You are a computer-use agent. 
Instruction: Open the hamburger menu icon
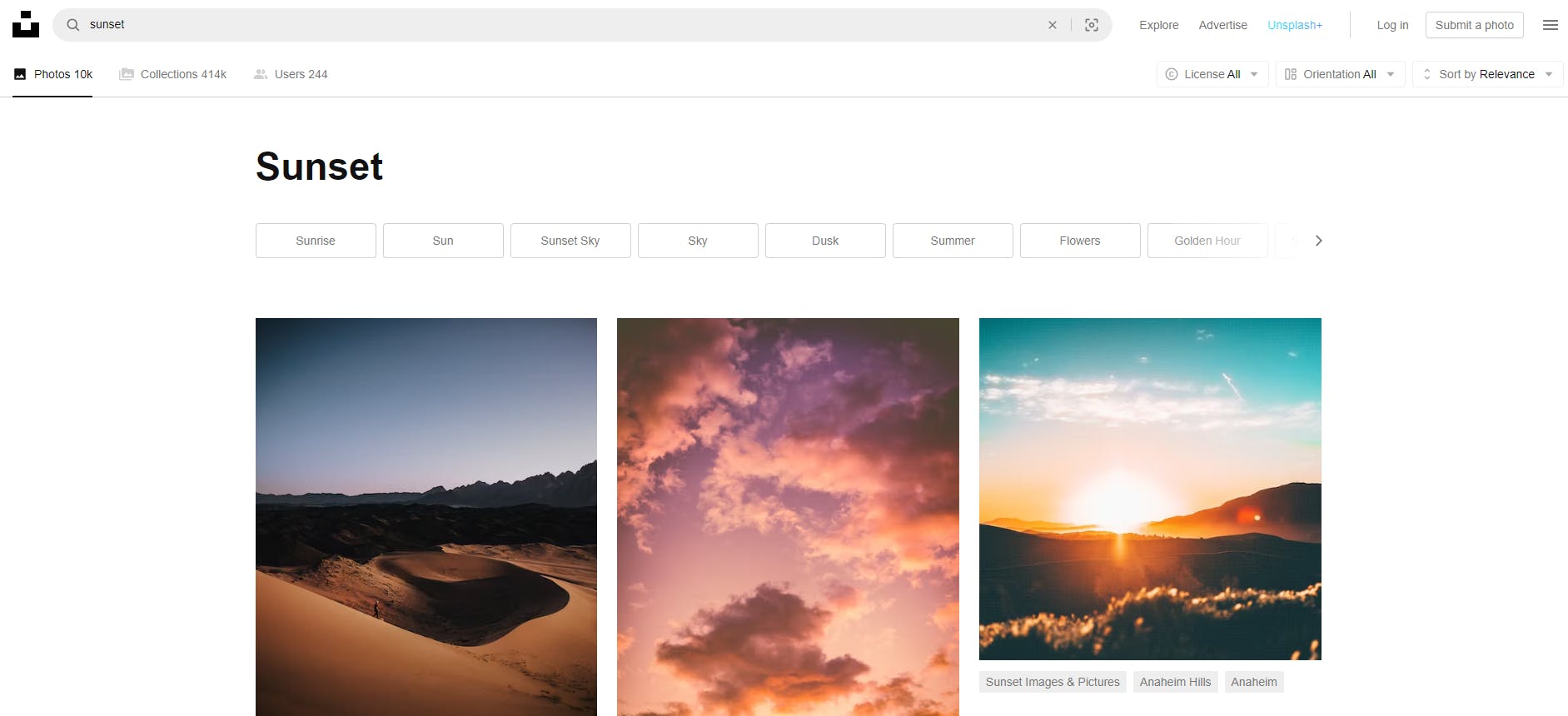pos(1551,25)
